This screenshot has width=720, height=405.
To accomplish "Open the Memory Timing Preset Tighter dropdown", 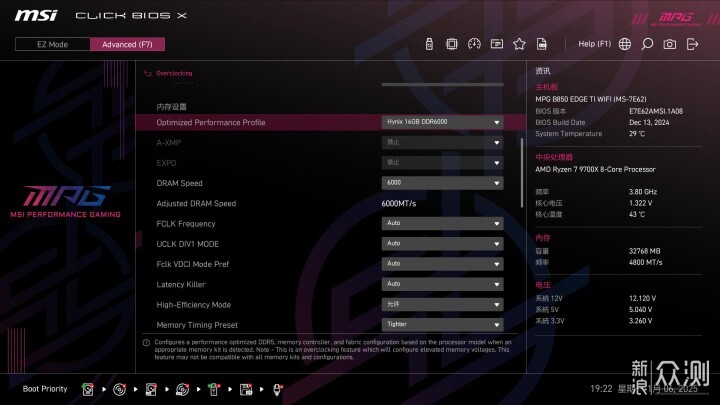I will pyautogui.click(x=442, y=325).
